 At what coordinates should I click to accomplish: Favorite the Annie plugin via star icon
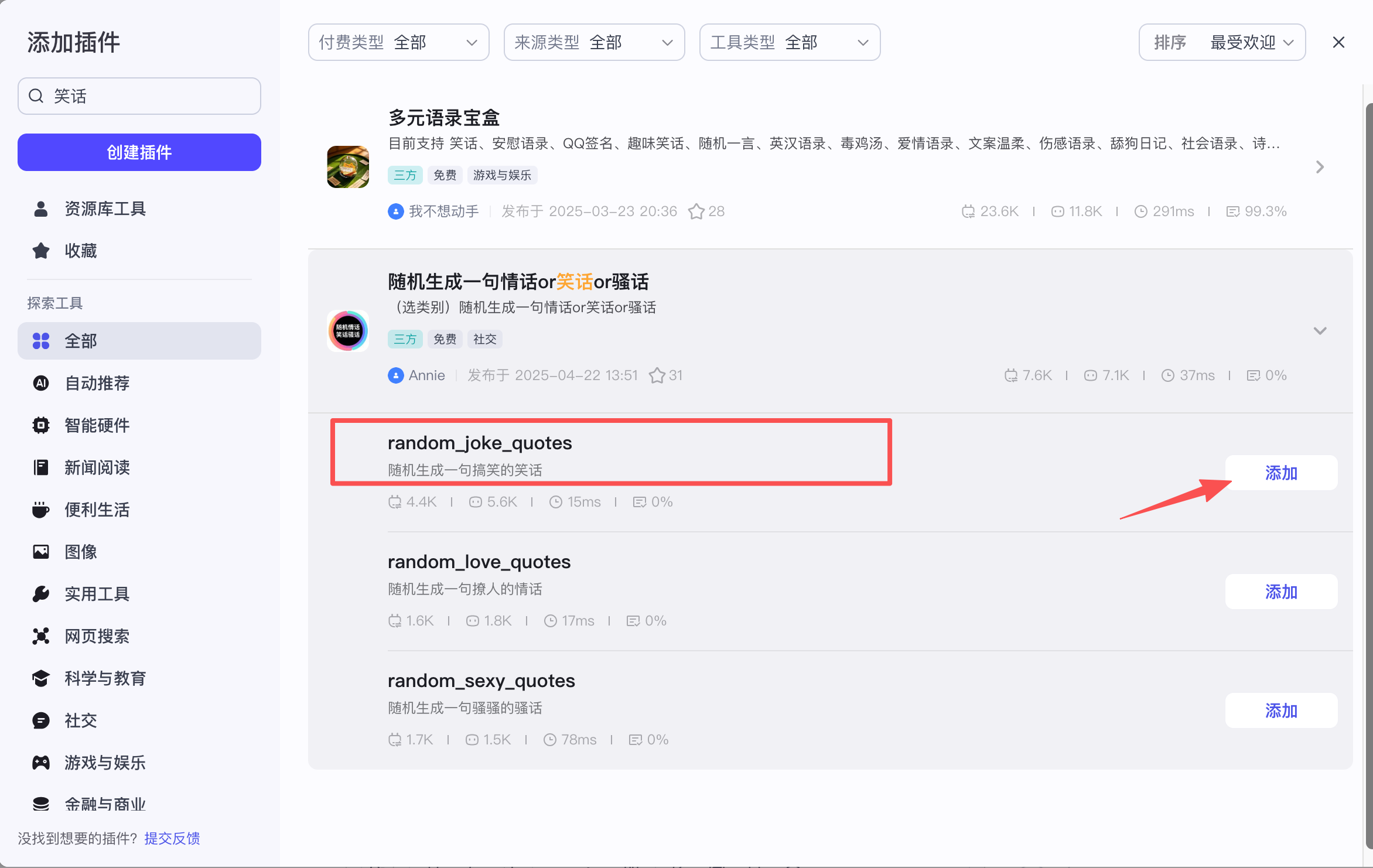[657, 375]
